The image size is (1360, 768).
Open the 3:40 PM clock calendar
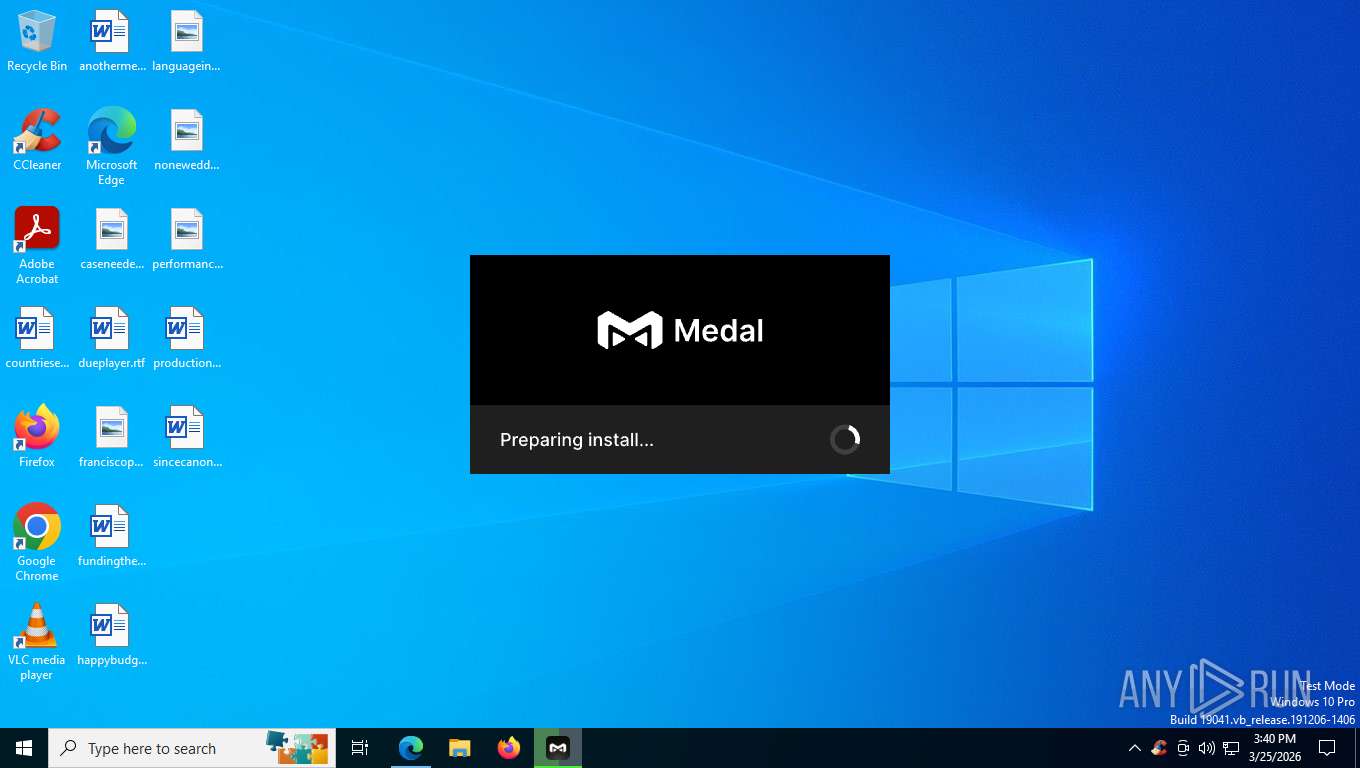(x=1274, y=748)
